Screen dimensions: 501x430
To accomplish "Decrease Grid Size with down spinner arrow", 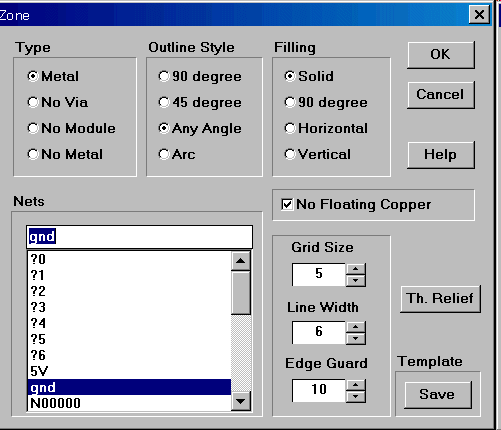I will point(356,281).
